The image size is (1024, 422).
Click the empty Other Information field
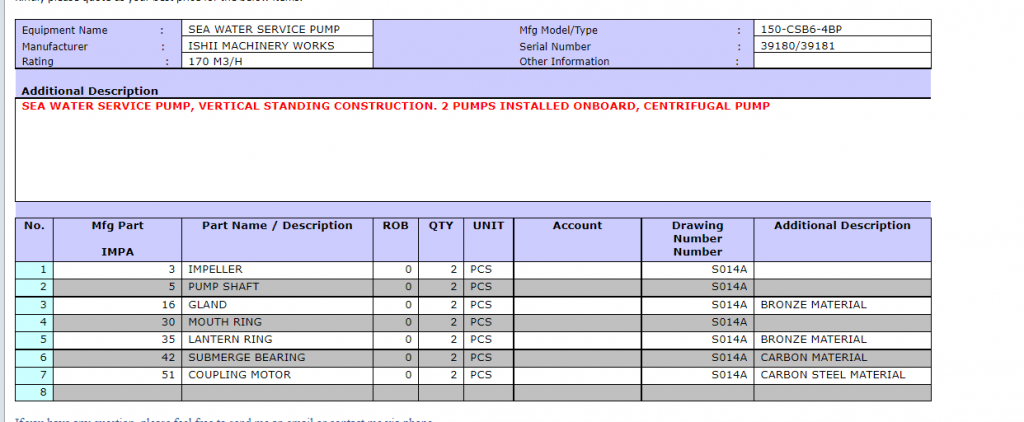[841, 62]
